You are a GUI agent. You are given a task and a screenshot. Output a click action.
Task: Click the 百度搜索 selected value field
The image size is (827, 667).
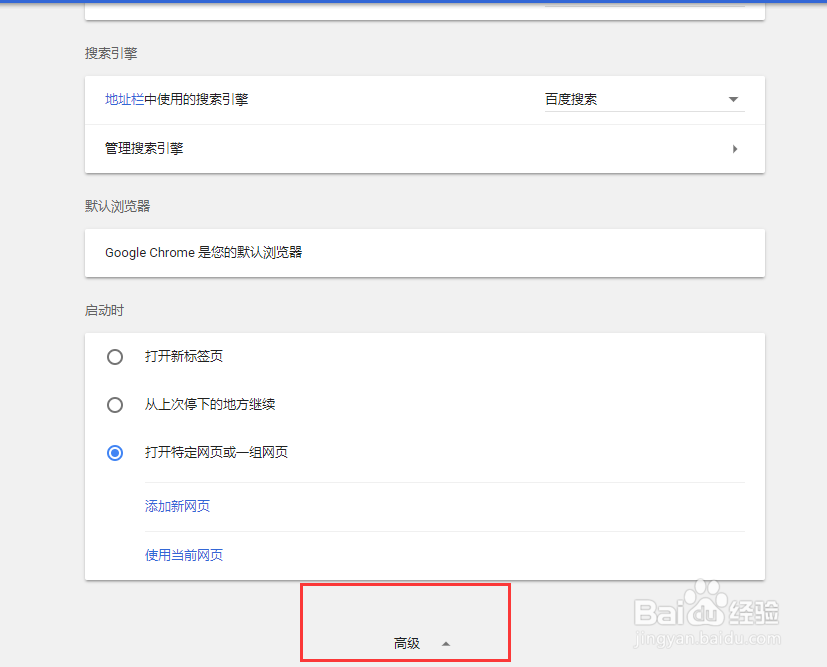[571, 99]
